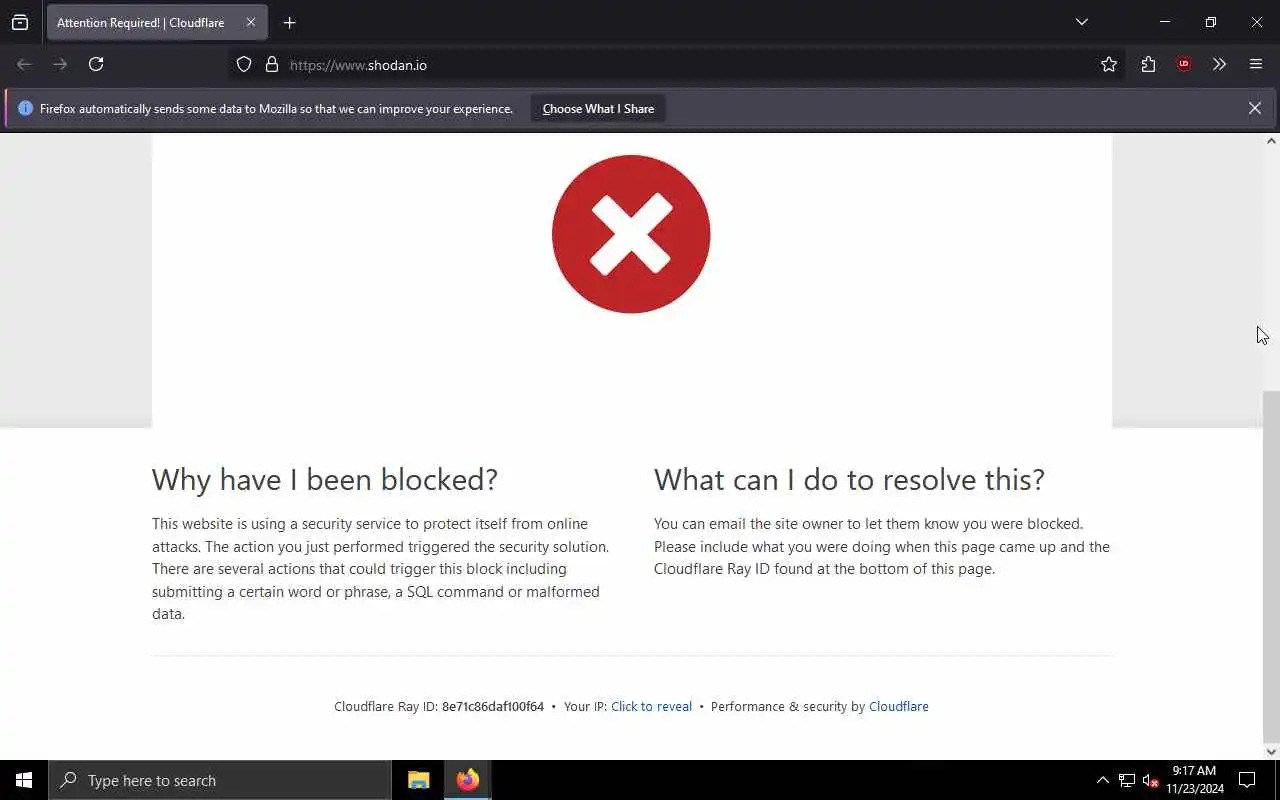Click the page scrollbar up arrow
Viewport: 1280px width, 800px height.
click(x=1271, y=141)
